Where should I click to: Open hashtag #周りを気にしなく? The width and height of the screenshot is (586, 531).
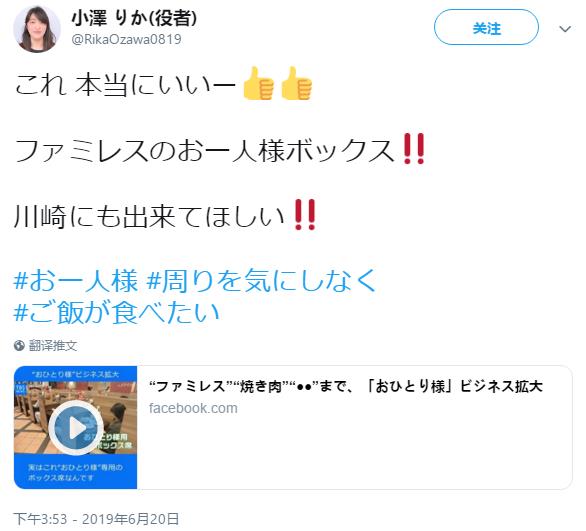261,280
